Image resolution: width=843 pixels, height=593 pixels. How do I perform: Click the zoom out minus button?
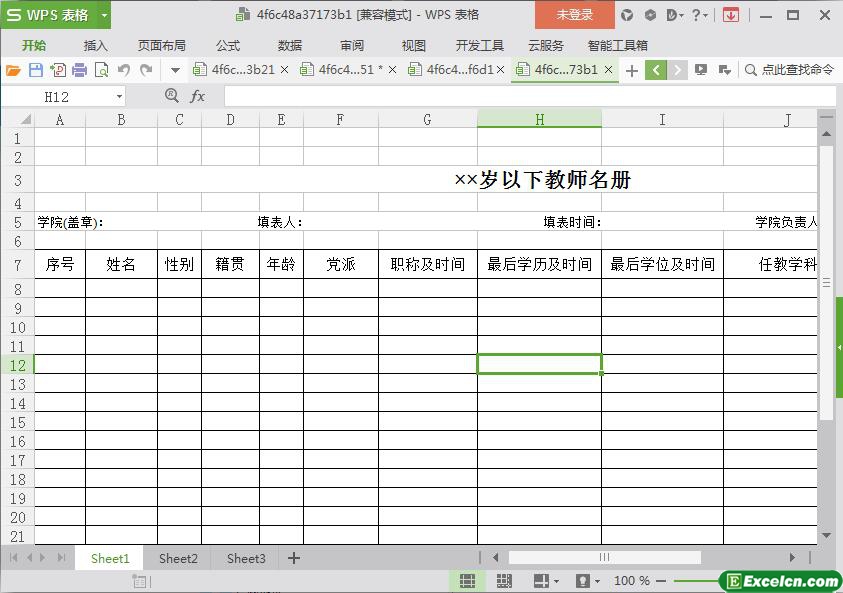(x=661, y=581)
